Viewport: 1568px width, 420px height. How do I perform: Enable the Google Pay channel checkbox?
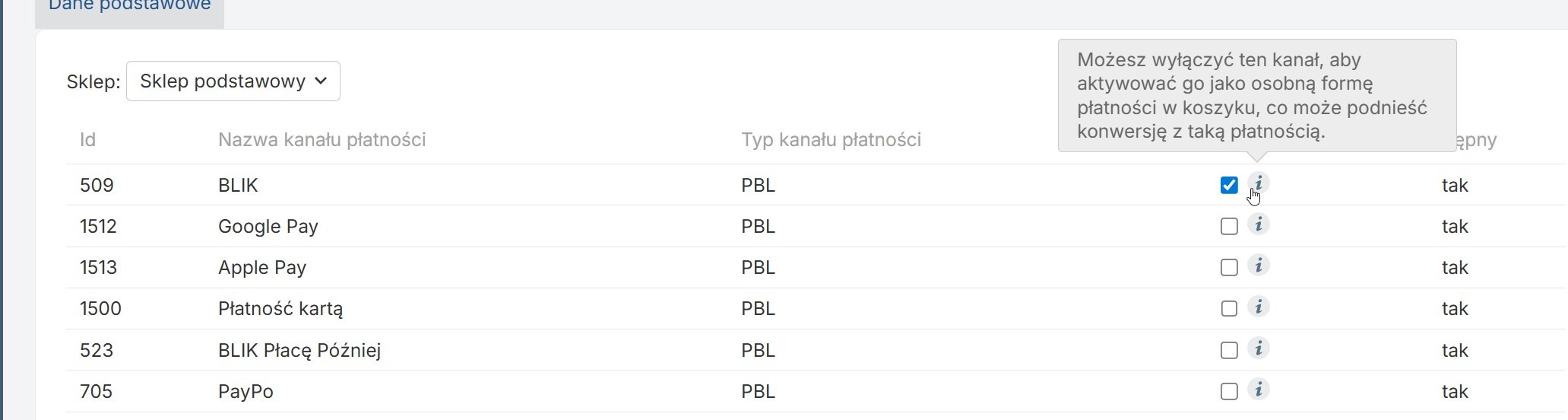pyautogui.click(x=1229, y=226)
